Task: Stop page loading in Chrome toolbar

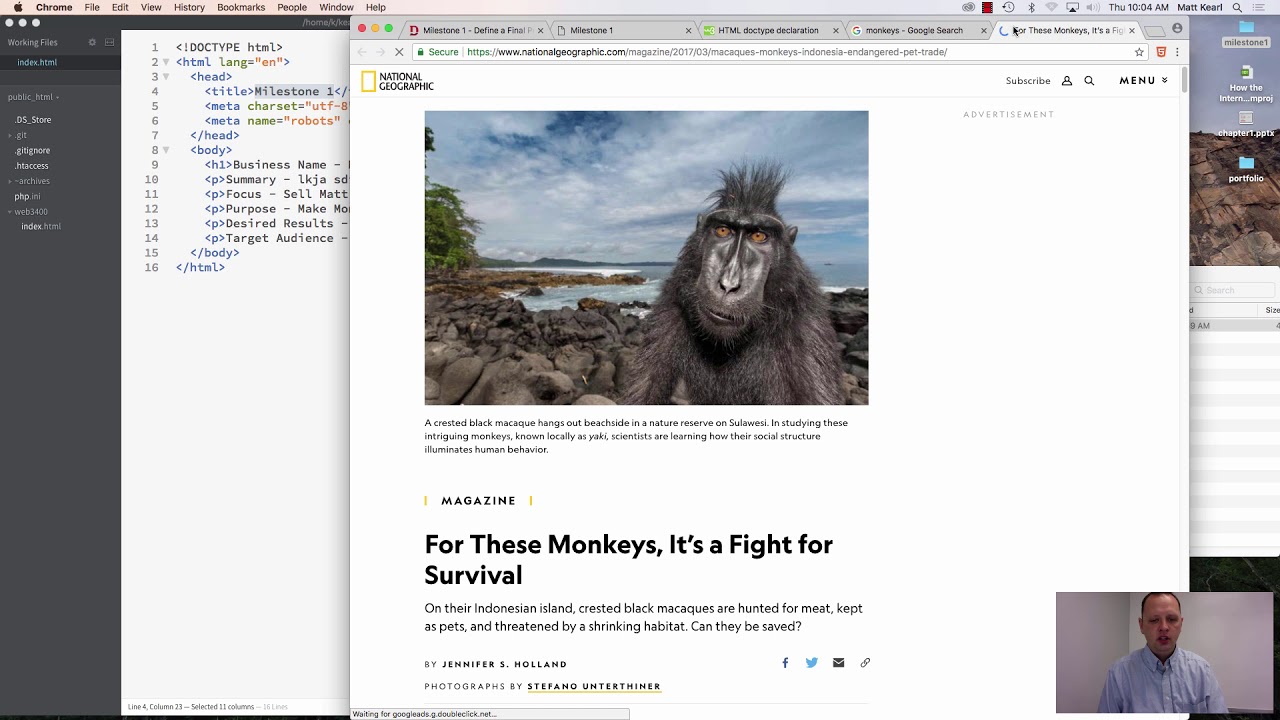Action: [x=398, y=52]
